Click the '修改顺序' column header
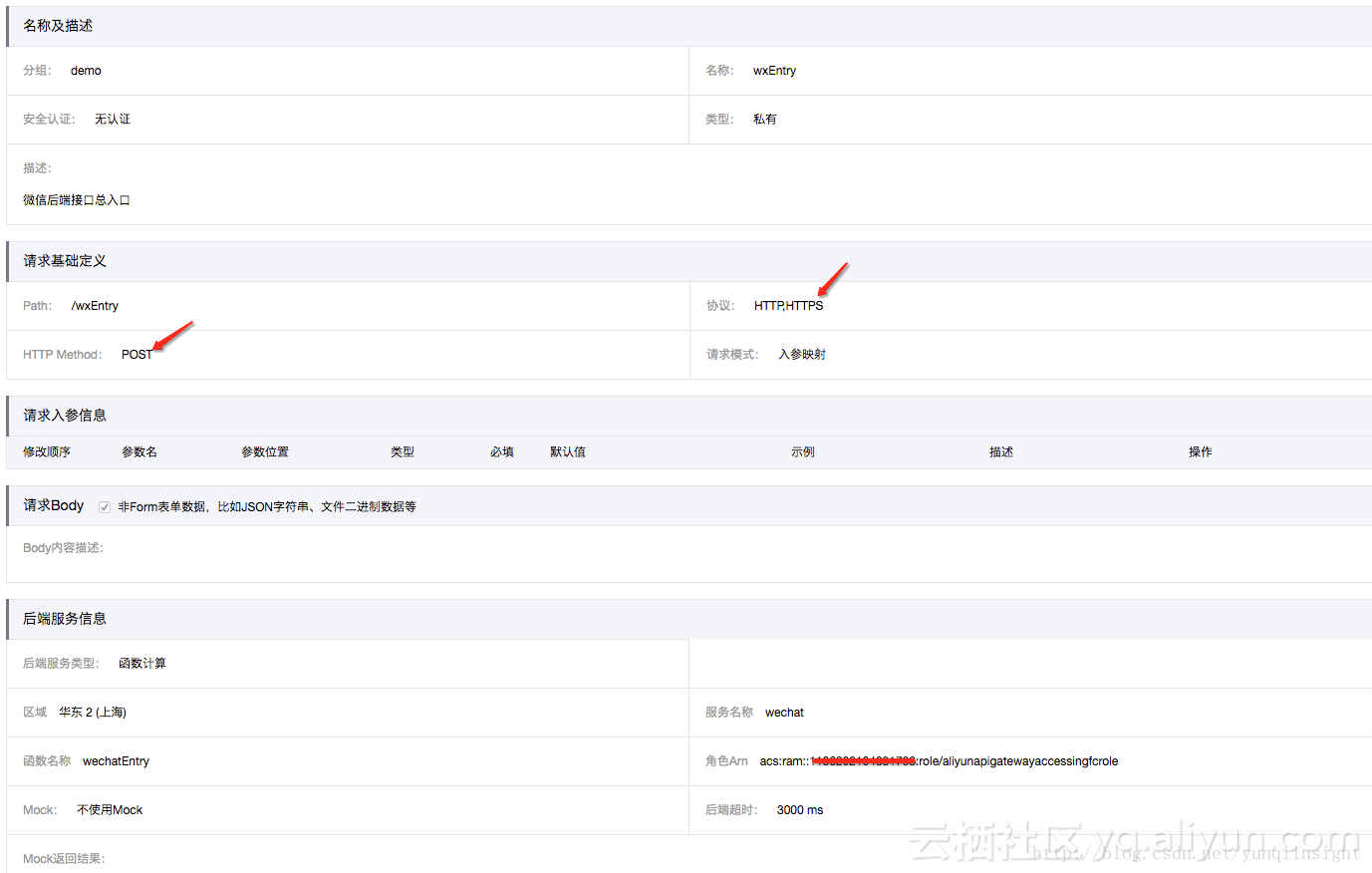 [47, 452]
